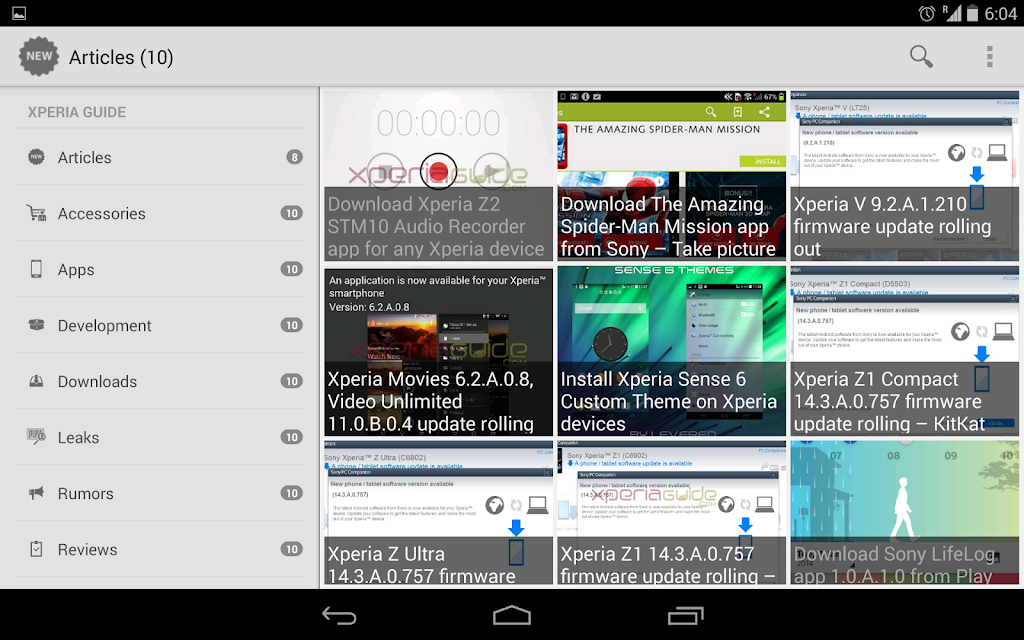Screen dimensions: 1024x640
Task: Click the Development box icon
Action: point(37,325)
